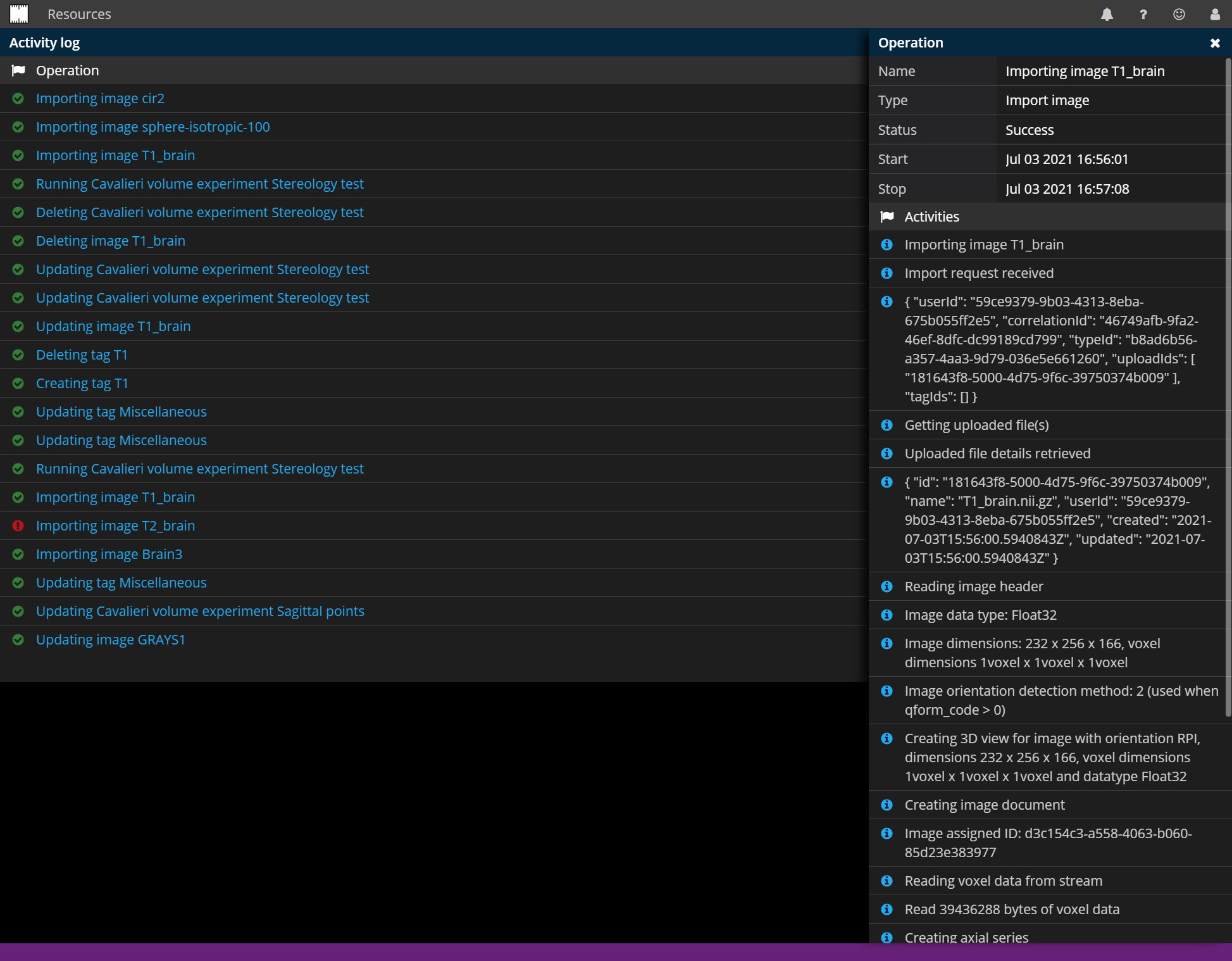Click success icon beside Deleting image T1_brain
1232x961 pixels.
click(x=18, y=241)
